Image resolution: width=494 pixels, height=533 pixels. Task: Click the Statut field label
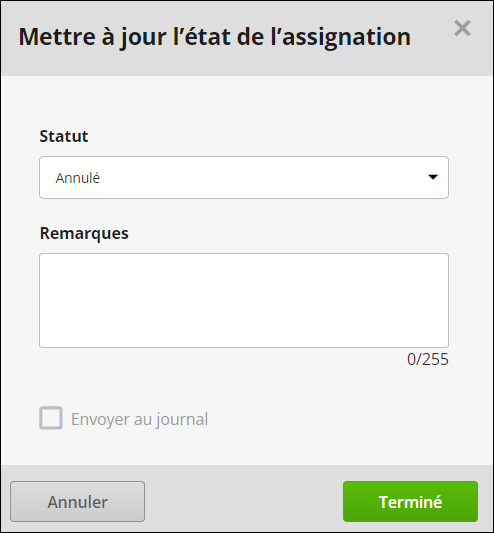point(64,136)
